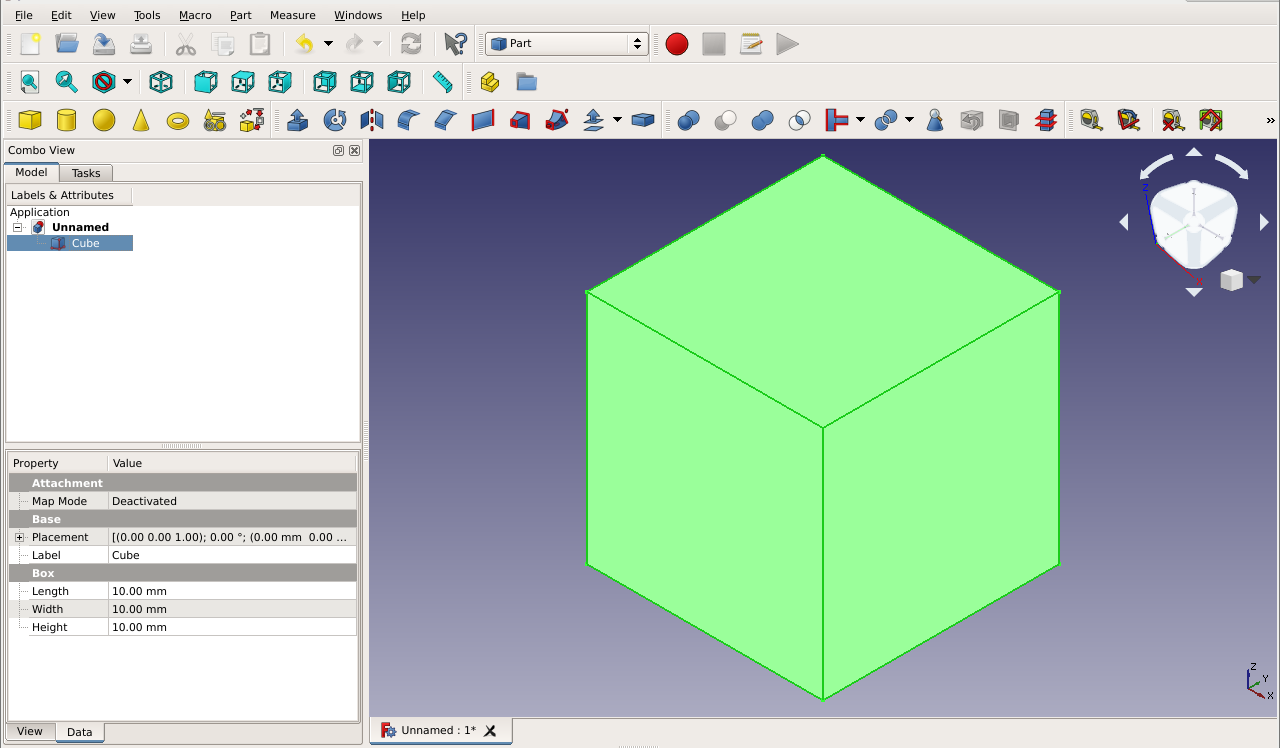Viewport: 1280px width, 748px height.
Task: Run the boolean Union tool
Action: [x=762, y=120]
